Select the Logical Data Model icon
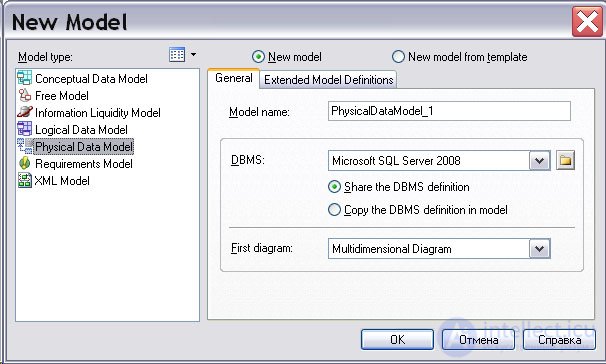 coord(25,129)
